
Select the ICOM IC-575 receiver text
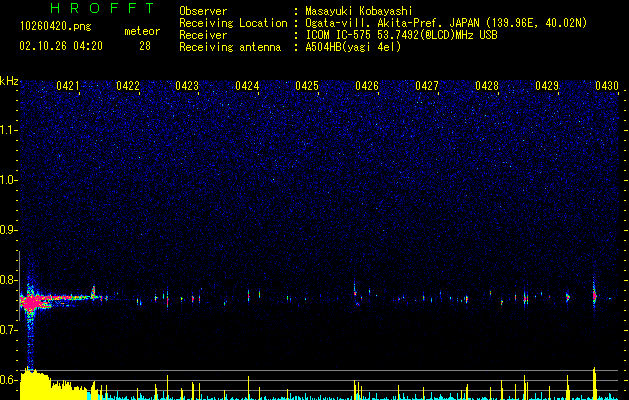tap(401, 35)
